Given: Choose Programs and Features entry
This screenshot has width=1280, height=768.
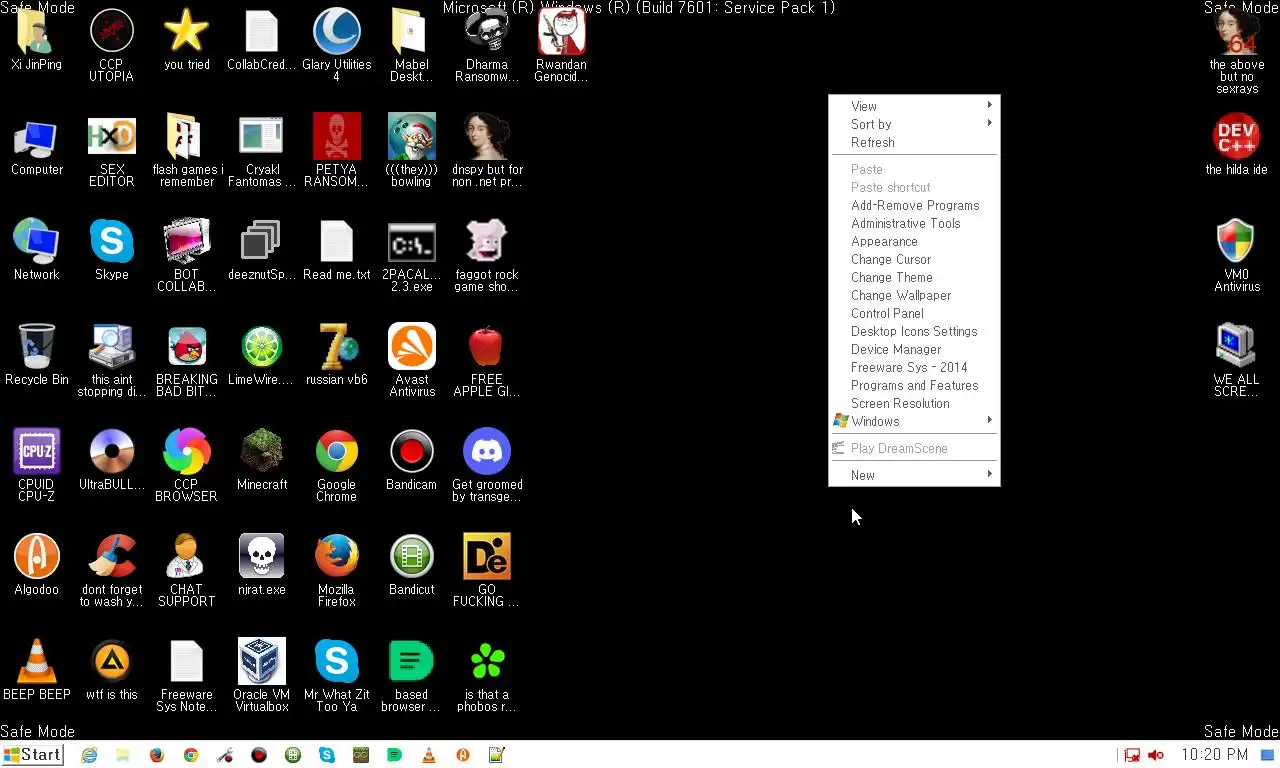Looking at the screenshot, I should (x=914, y=385).
